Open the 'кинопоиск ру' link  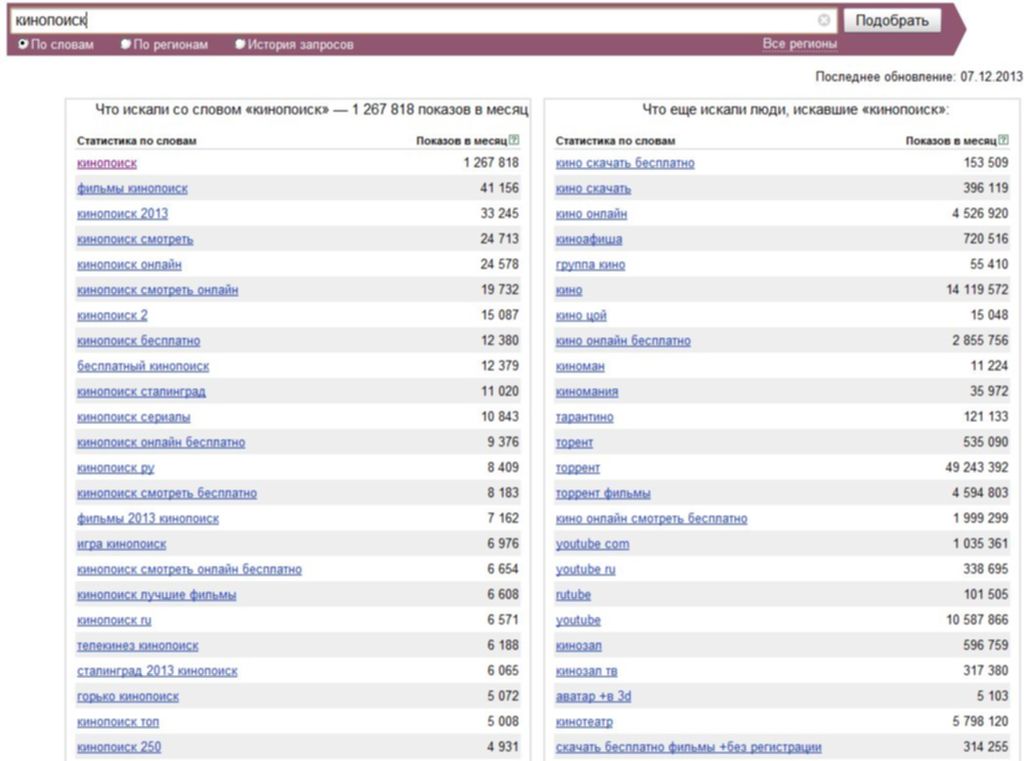click(x=116, y=468)
